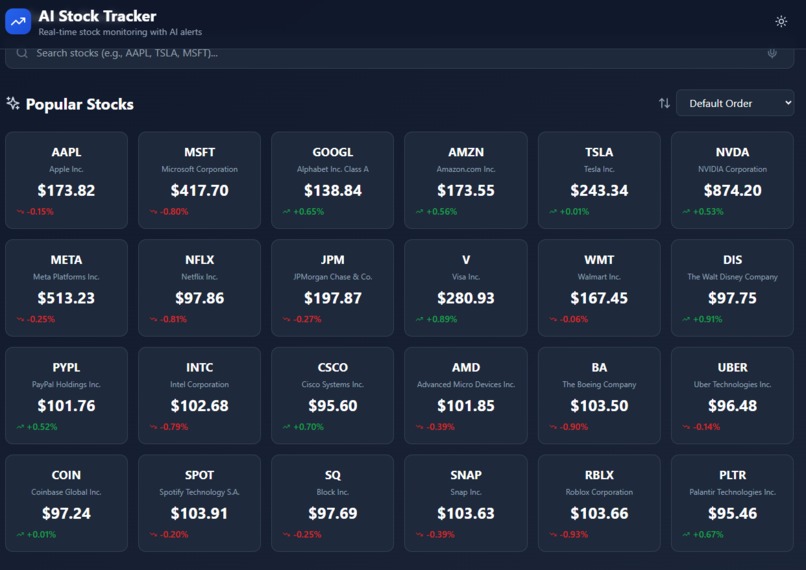
Task: Click the uptrend icon on DIS card
Action: 686,319
